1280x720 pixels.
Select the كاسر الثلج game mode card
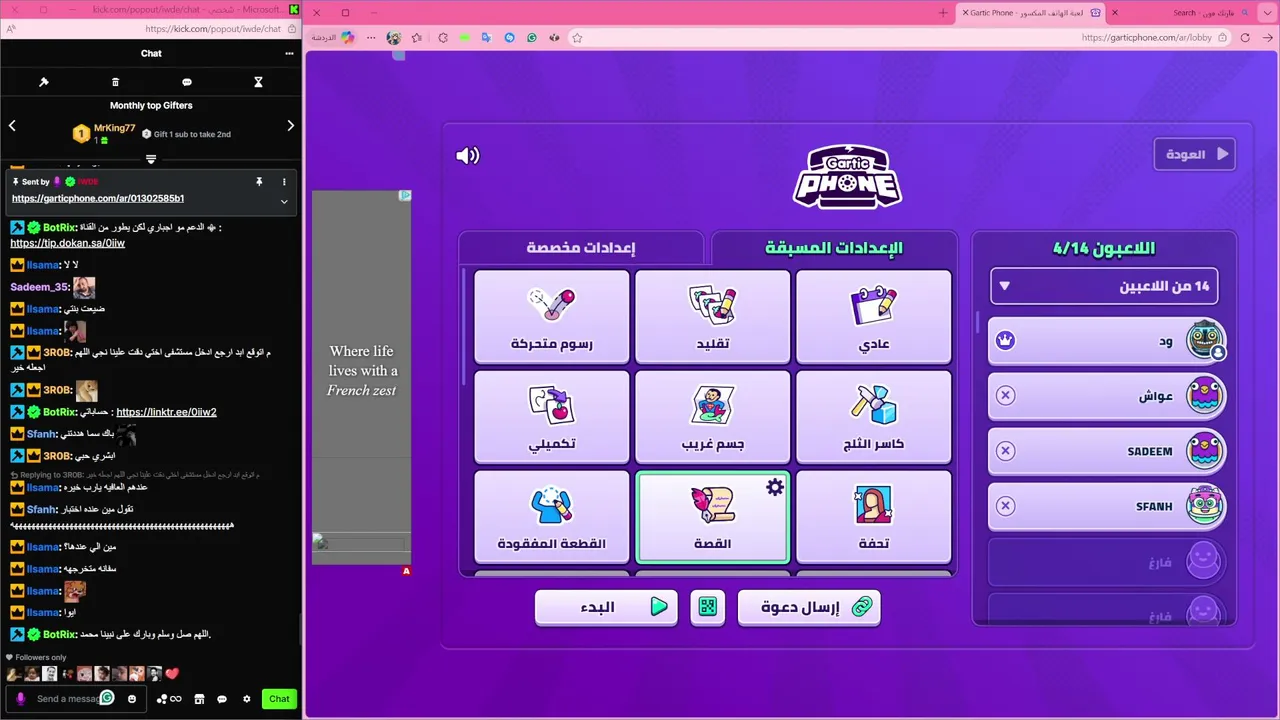pos(873,417)
